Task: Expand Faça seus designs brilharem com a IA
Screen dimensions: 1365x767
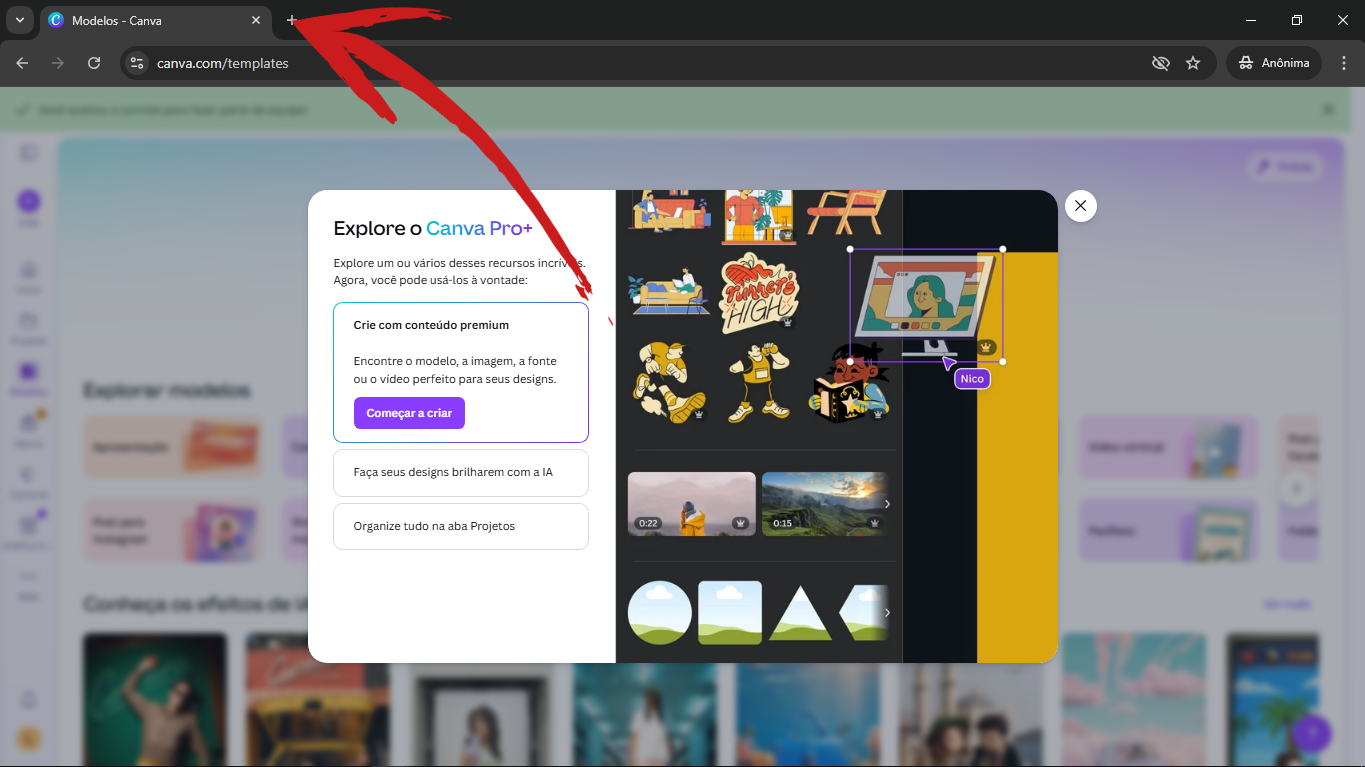Action: point(461,472)
